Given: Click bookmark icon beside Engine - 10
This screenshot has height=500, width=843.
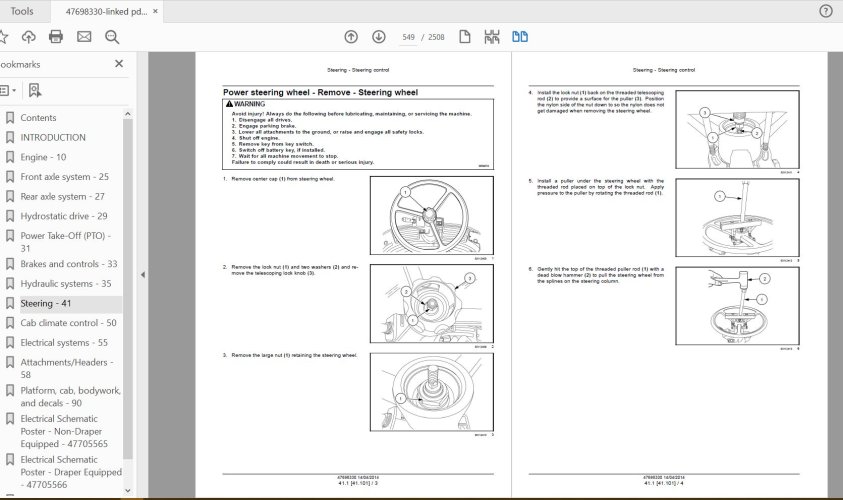Looking at the screenshot, I should pos(10,157).
